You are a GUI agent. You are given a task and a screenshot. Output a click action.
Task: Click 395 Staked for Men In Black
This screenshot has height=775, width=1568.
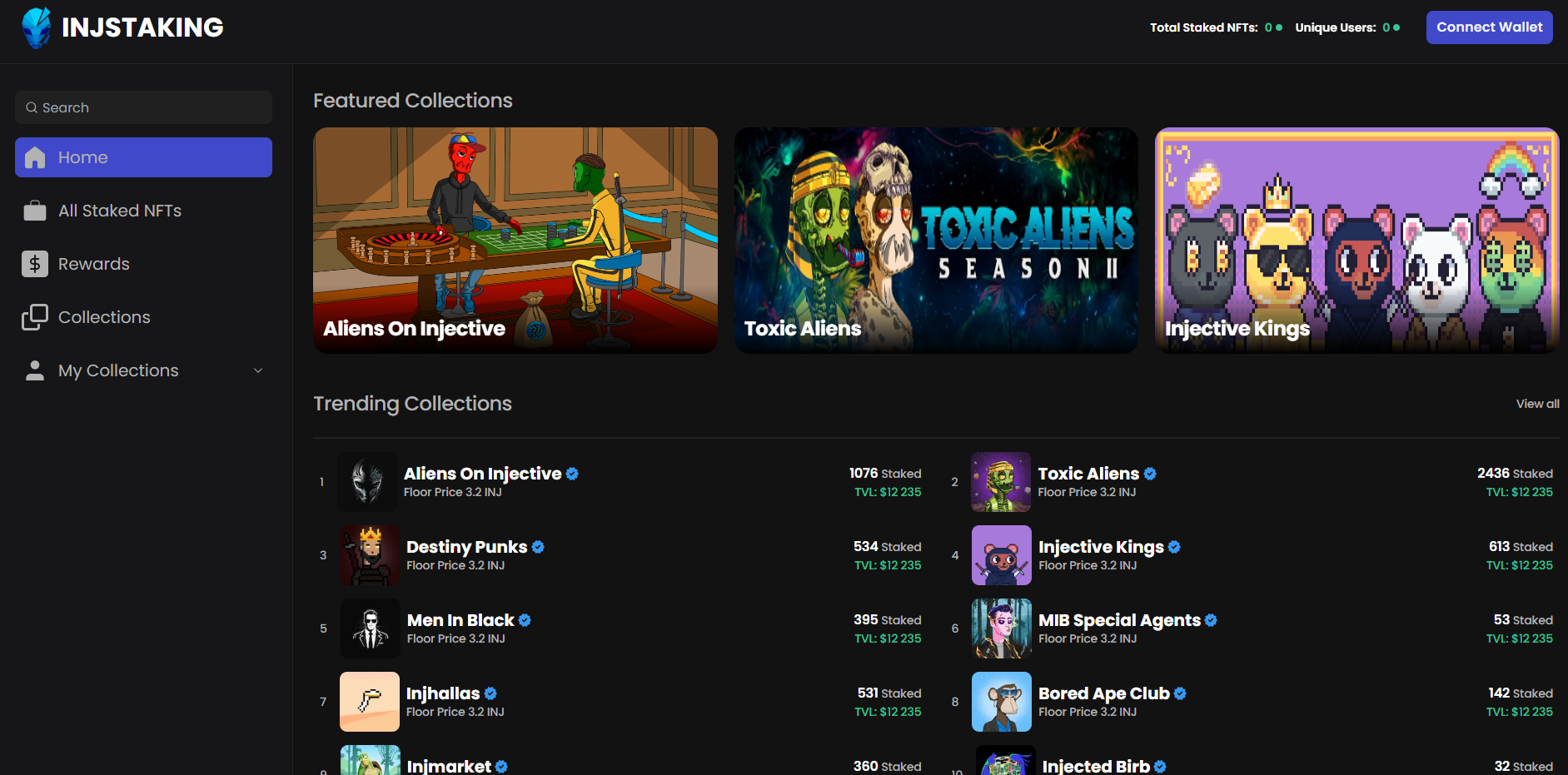[887, 620]
